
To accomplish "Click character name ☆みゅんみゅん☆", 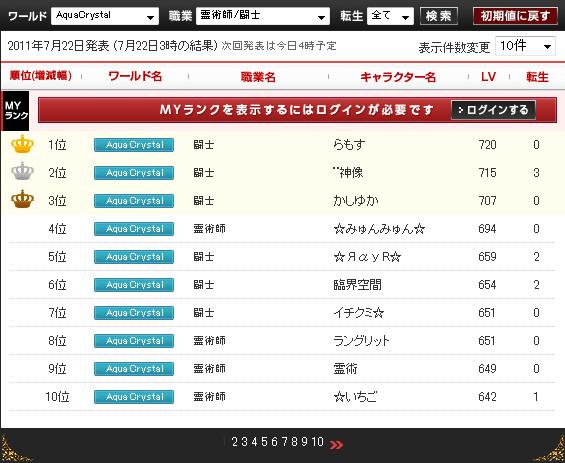I will 379,229.
